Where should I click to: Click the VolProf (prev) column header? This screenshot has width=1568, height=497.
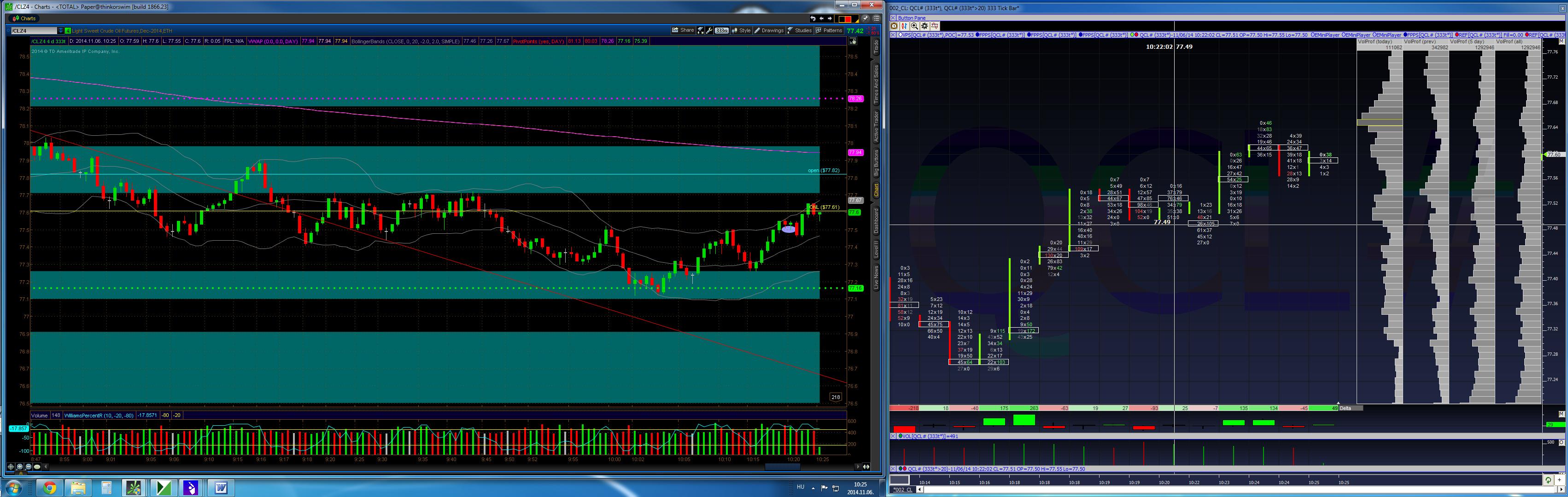[1426, 41]
